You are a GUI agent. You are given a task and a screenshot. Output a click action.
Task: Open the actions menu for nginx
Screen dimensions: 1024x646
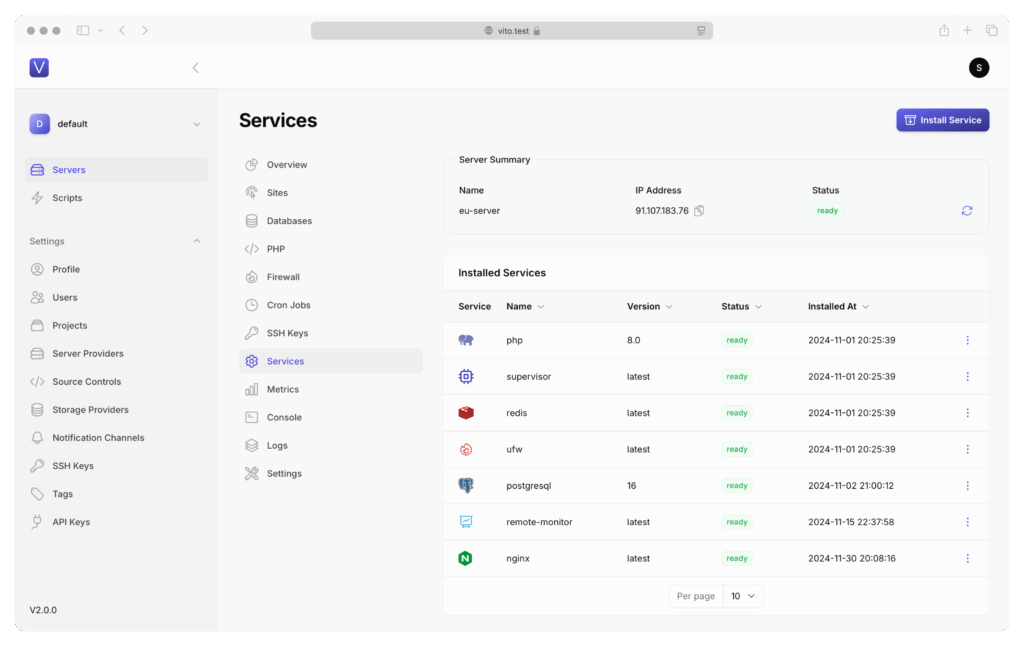click(x=967, y=558)
